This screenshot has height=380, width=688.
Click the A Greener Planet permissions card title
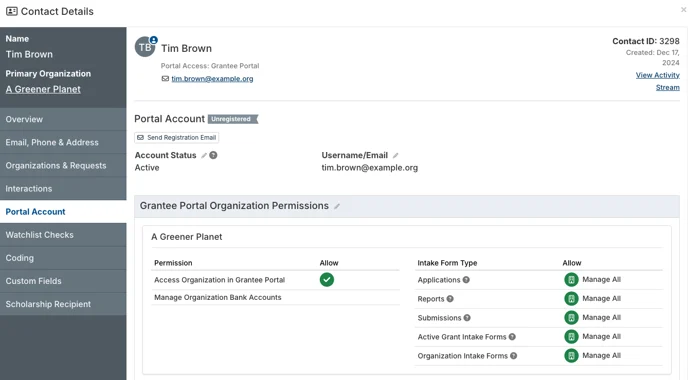click(186, 237)
